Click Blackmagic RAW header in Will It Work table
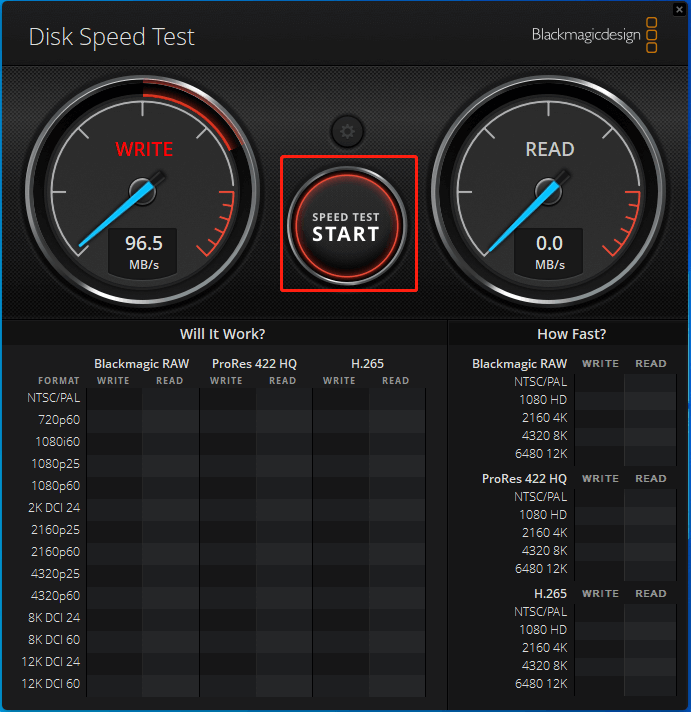 tap(142, 364)
